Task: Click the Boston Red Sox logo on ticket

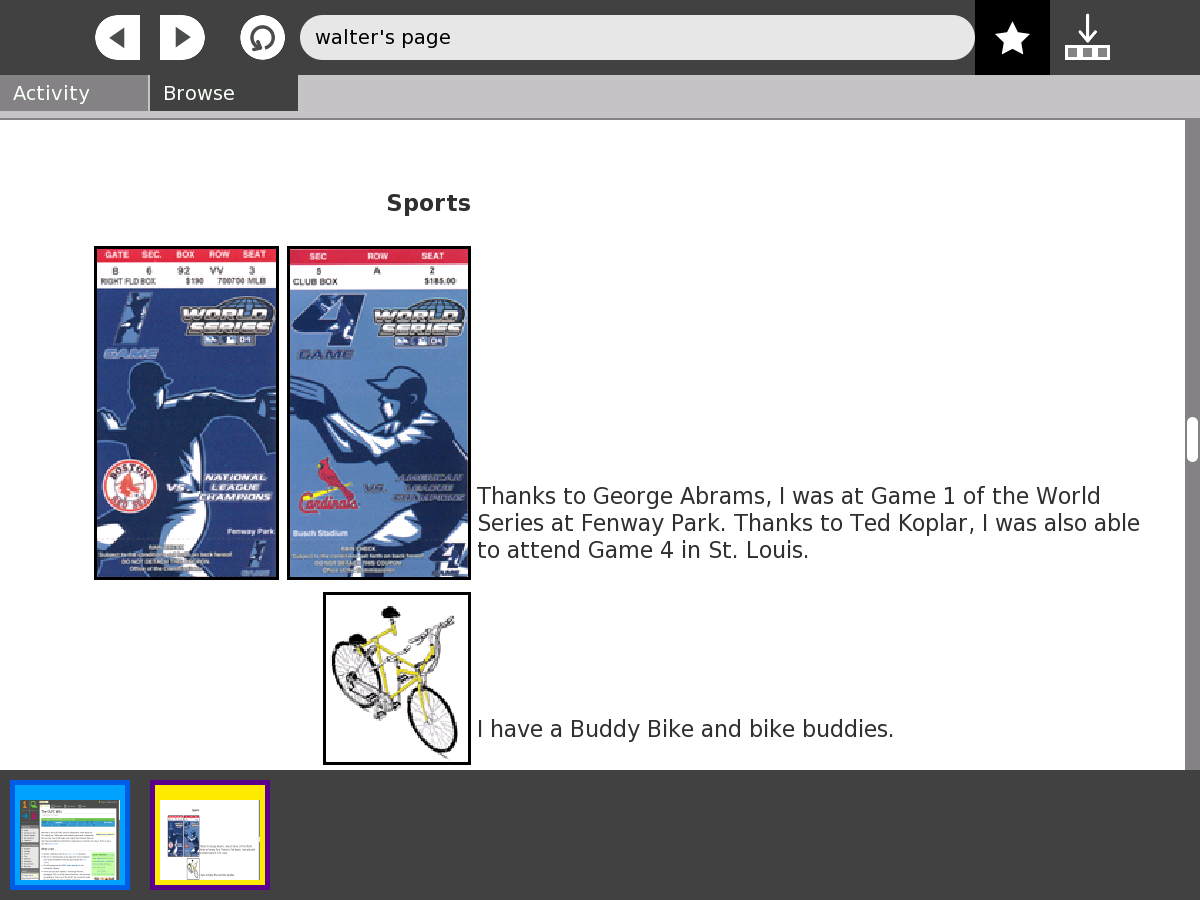Action: pyautogui.click(x=131, y=487)
